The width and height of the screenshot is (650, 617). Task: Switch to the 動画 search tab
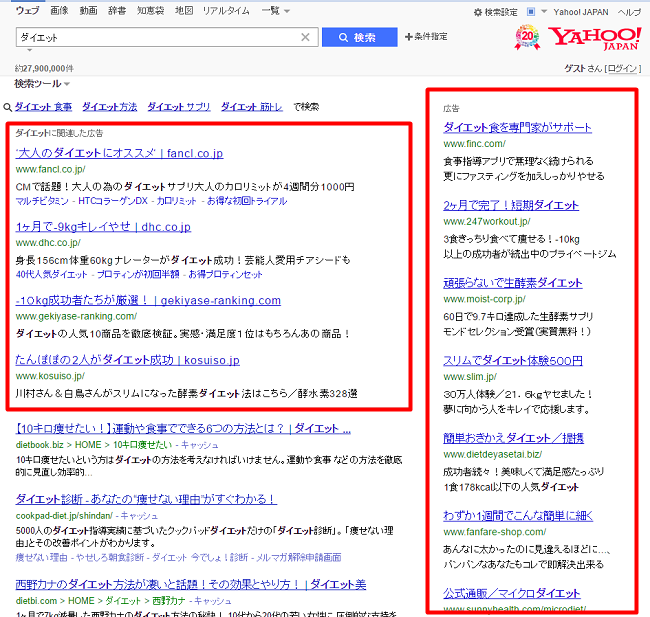[88, 11]
